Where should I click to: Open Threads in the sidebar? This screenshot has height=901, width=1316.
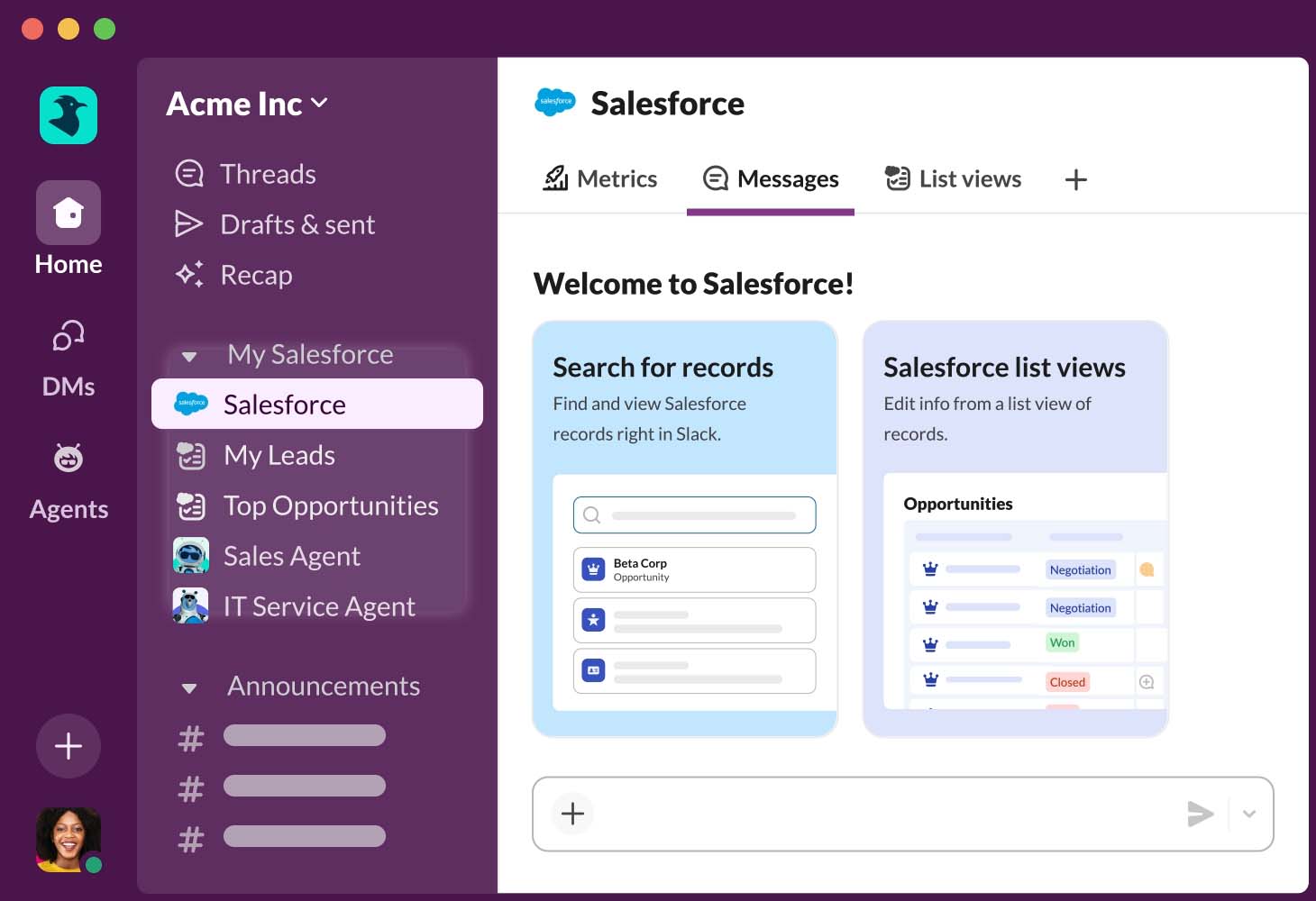(x=268, y=174)
